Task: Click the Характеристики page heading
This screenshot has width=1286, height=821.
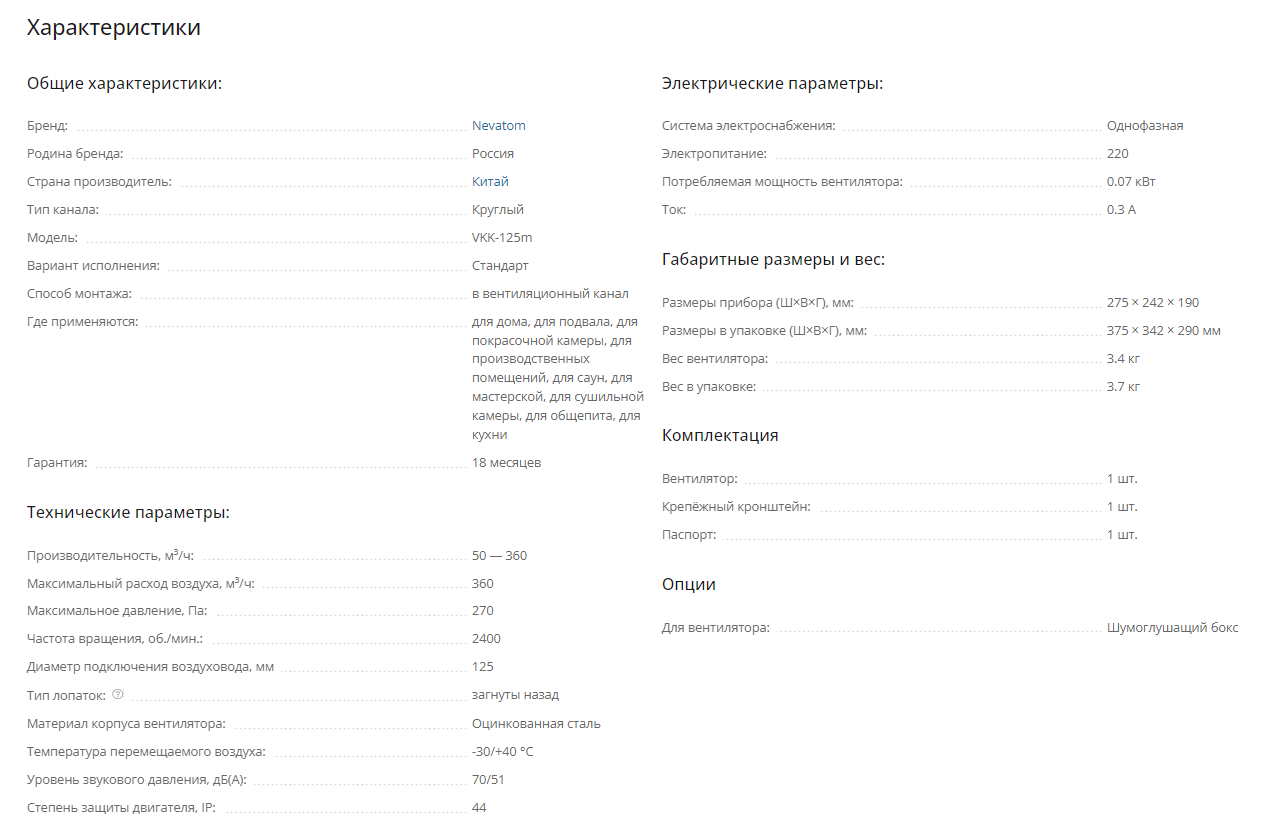Action: point(113,28)
